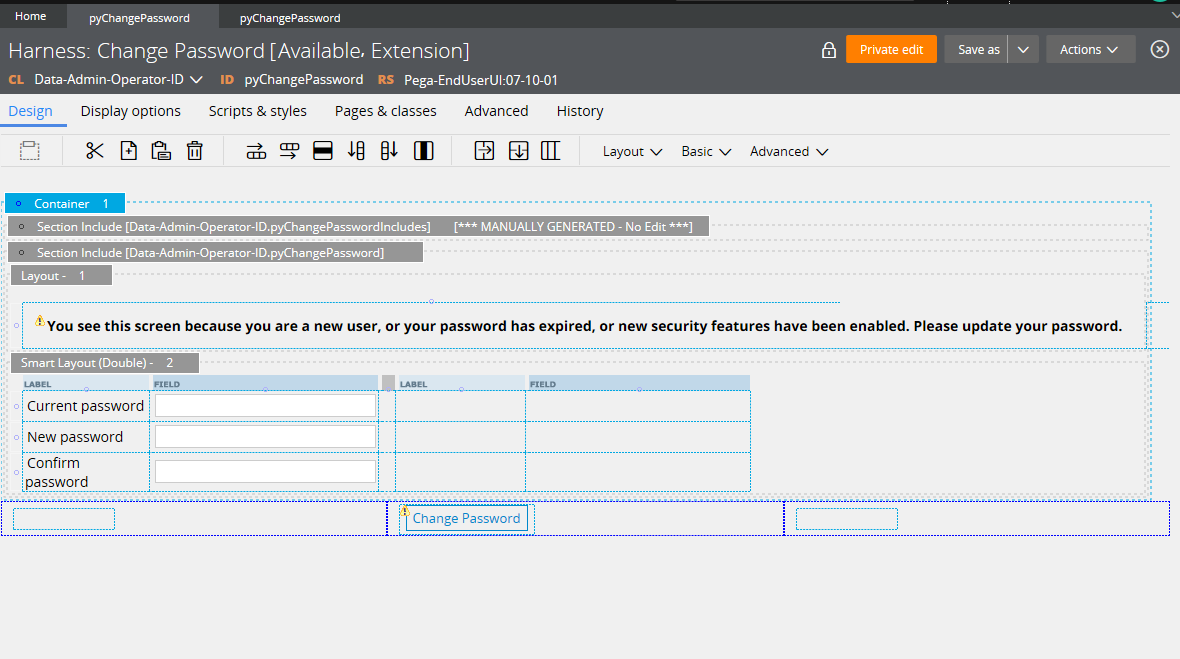Select the Confirm password label cell

(x=86, y=472)
